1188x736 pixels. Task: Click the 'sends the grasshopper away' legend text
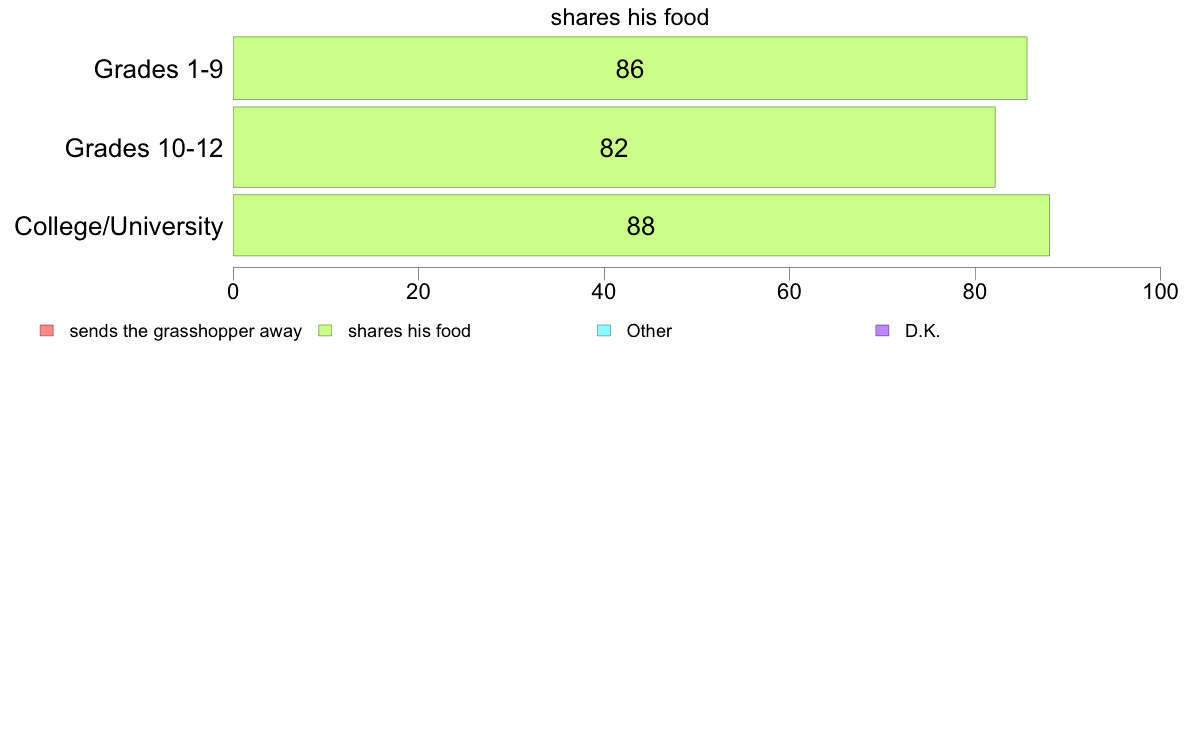pyautogui.click(x=186, y=331)
